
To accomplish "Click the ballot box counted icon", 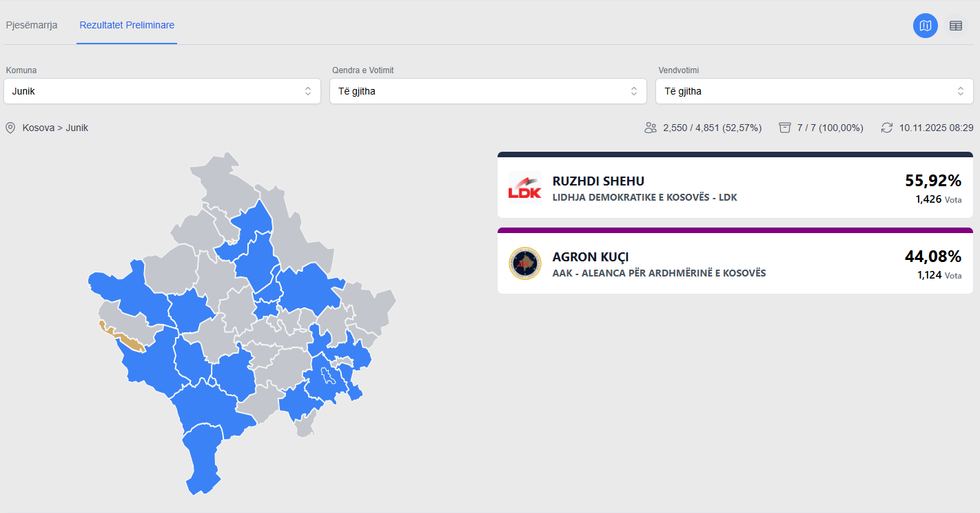I will pos(785,128).
